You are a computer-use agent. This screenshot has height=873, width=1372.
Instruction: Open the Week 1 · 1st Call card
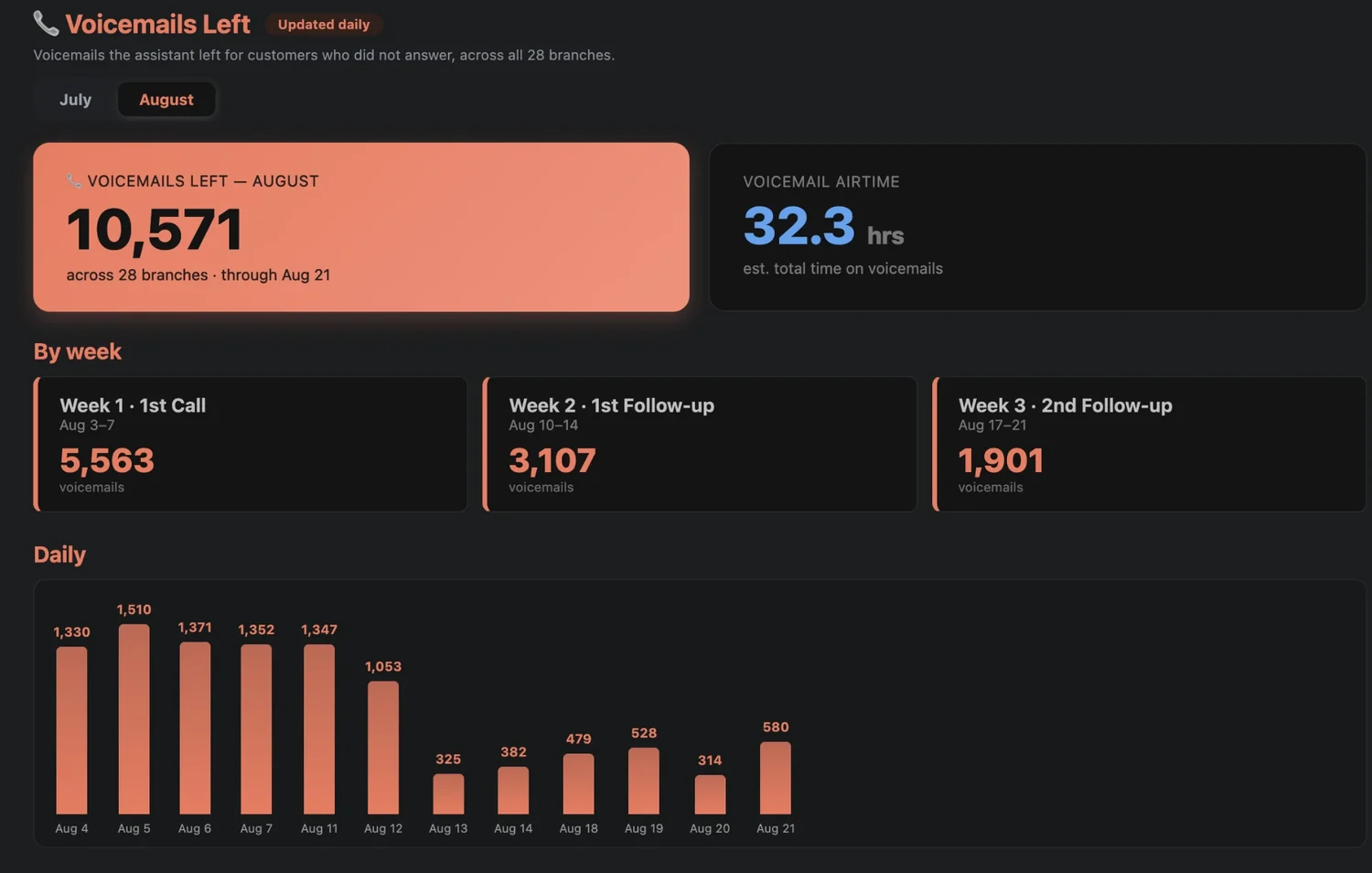[251, 444]
